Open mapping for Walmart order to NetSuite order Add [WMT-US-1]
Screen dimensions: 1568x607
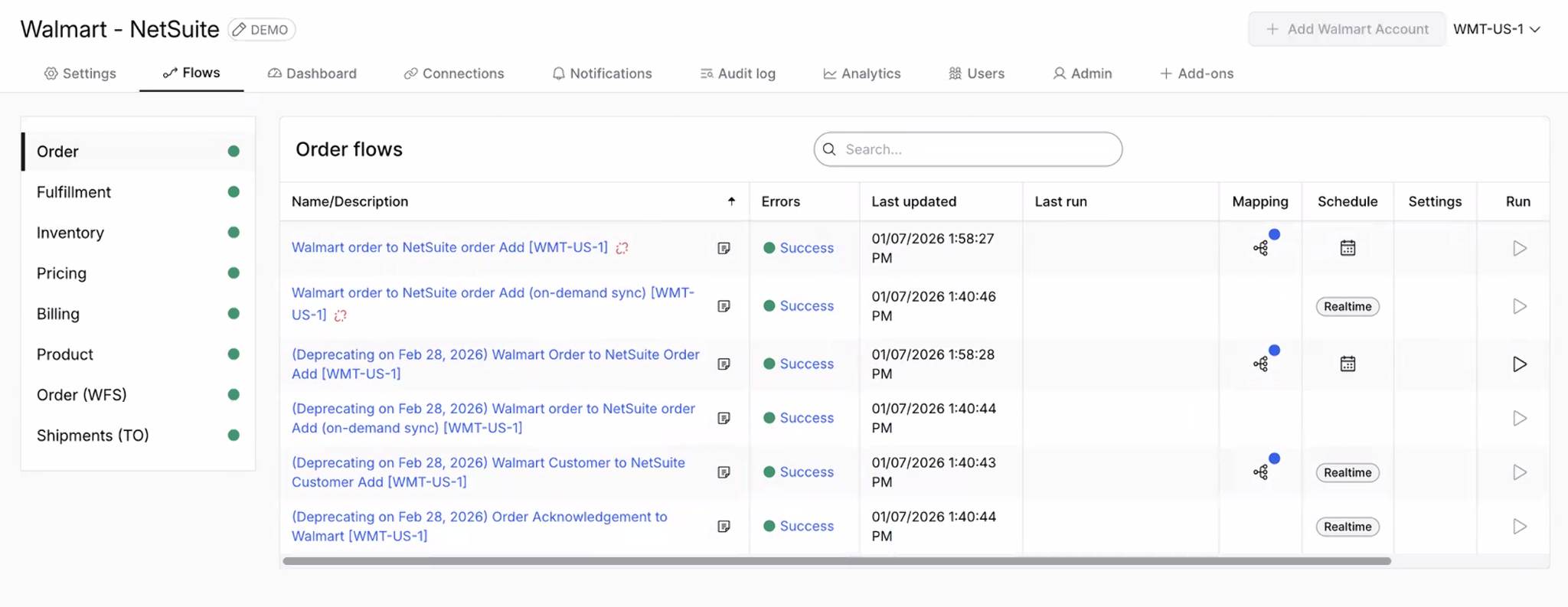click(x=1261, y=248)
